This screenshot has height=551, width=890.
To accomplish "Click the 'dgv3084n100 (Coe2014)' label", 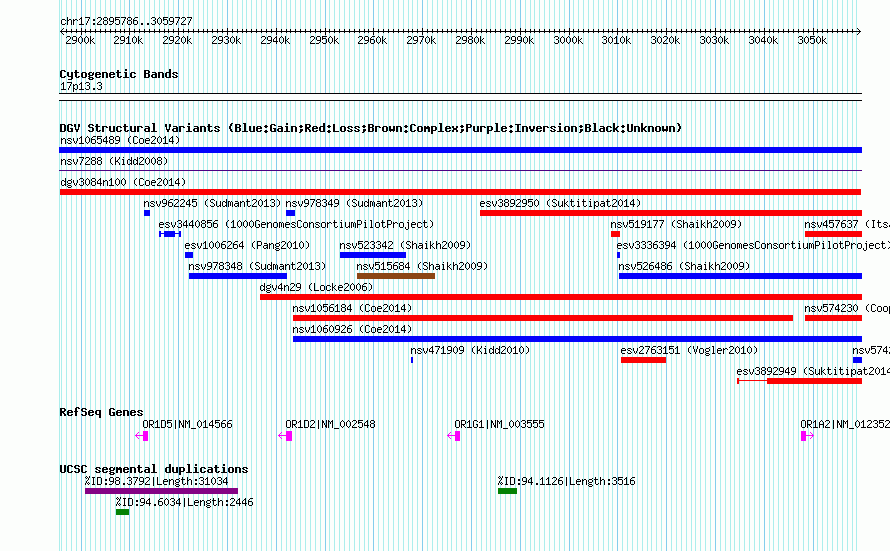I will click(x=123, y=182).
